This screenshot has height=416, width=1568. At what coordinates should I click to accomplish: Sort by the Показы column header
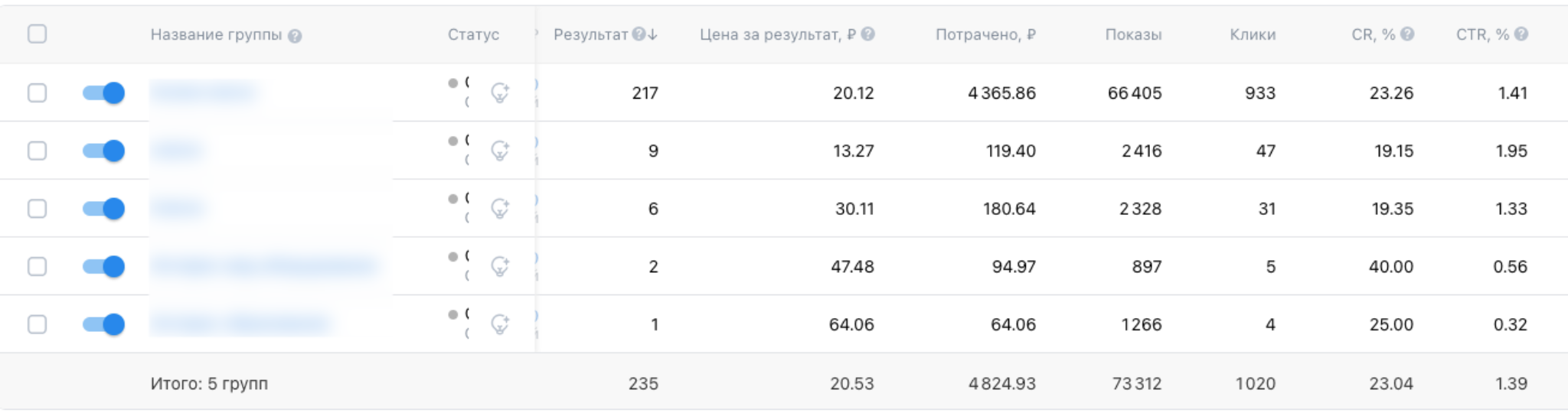pos(1133,34)
